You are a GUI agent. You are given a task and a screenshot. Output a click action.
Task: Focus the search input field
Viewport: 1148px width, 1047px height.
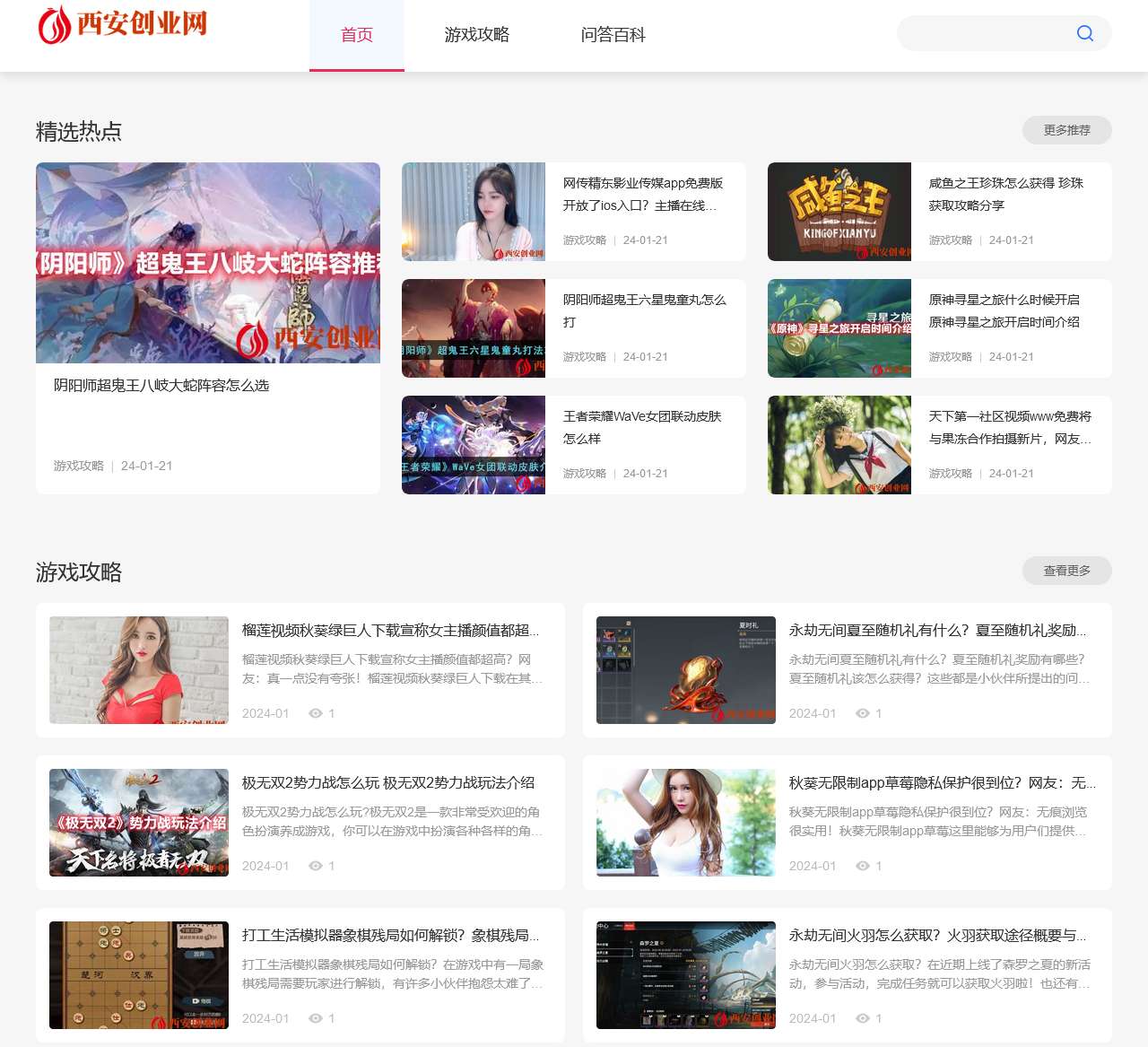(x=982, y=33)
